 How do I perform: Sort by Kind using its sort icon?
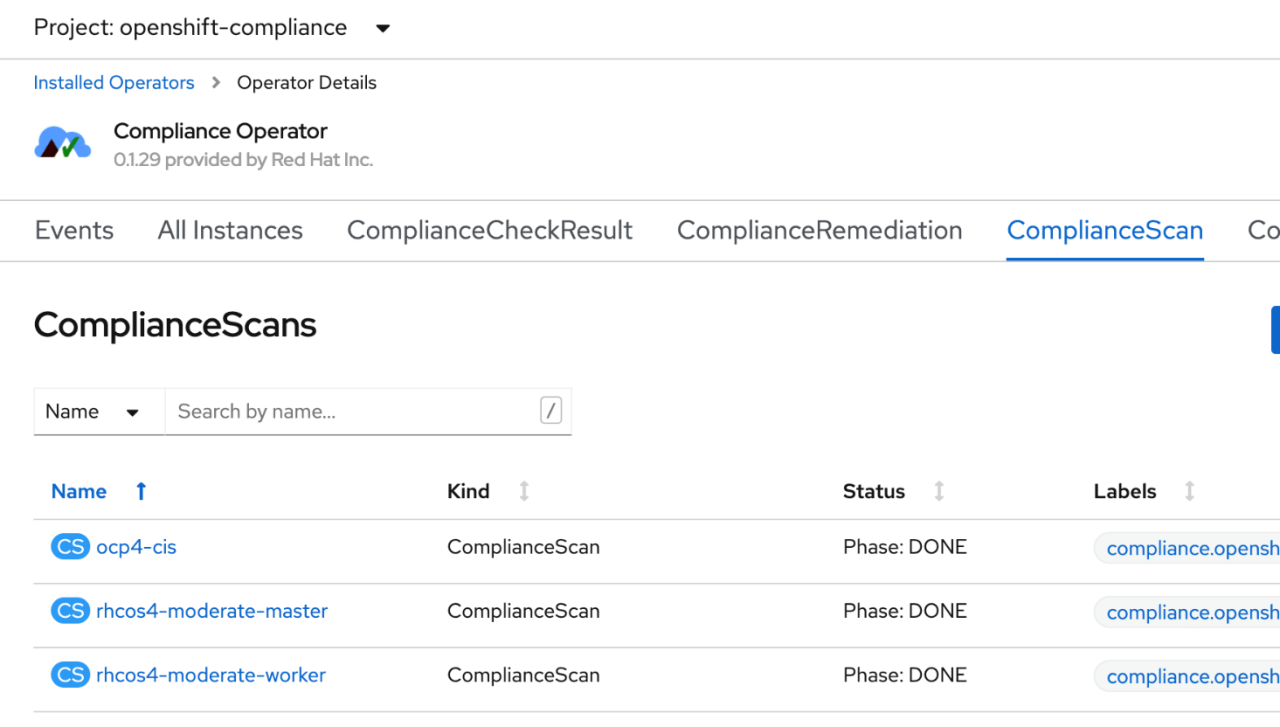[x=524, y=491]
